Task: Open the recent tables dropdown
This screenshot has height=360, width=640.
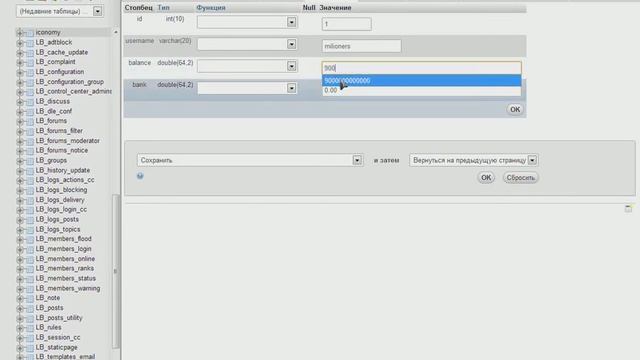Action: [59, 11]
